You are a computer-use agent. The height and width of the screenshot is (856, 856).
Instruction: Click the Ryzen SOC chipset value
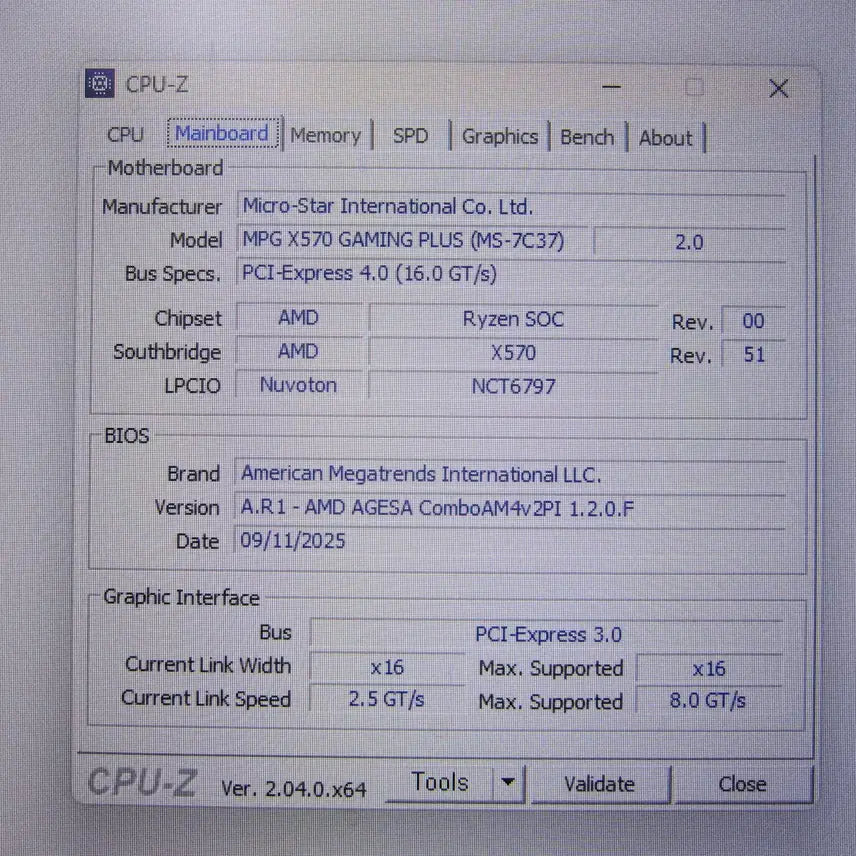click(513, 319)
